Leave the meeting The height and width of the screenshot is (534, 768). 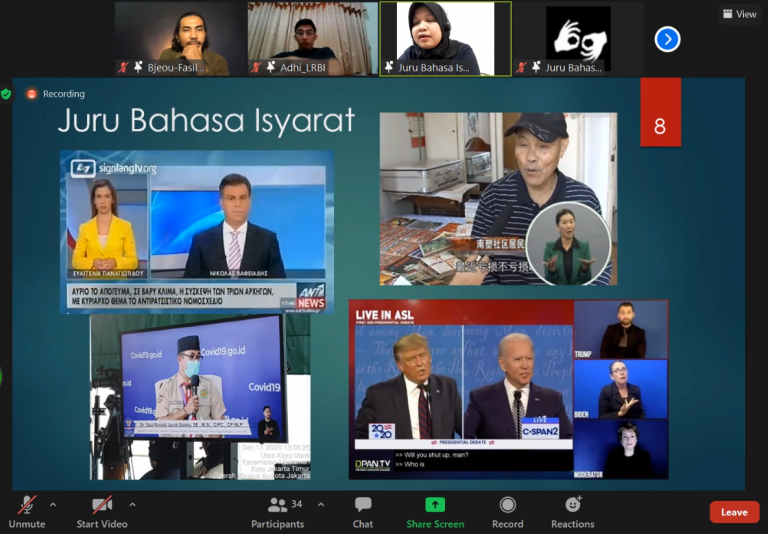coord(734,512)
